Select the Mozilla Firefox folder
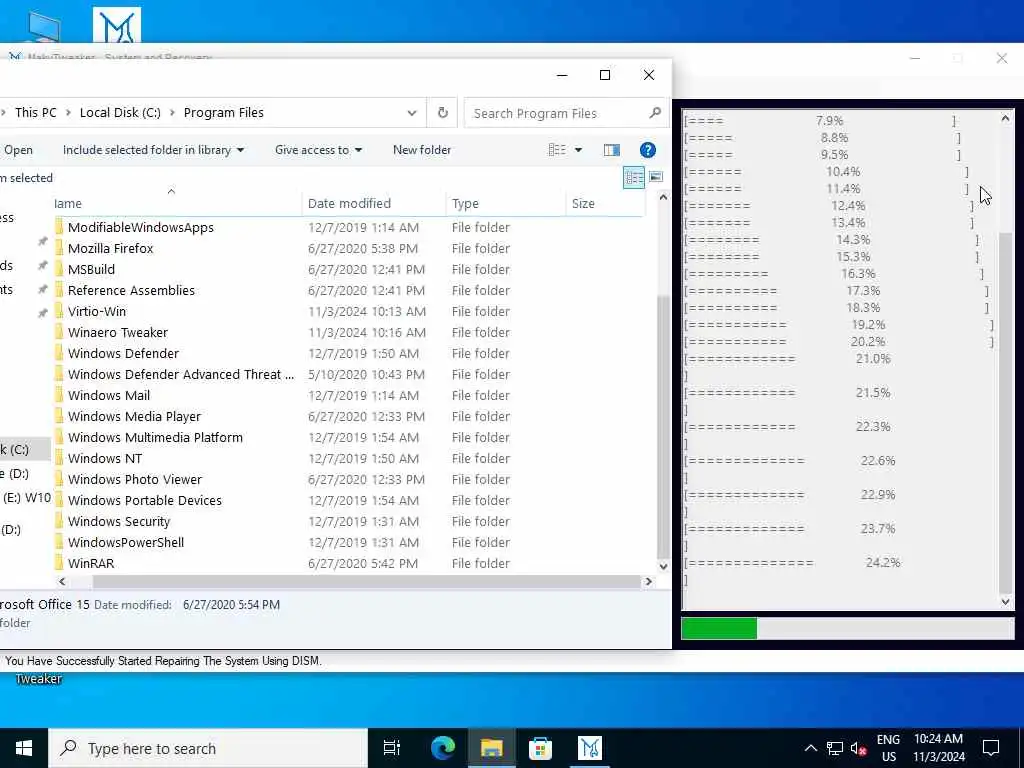 click(110, 248)
